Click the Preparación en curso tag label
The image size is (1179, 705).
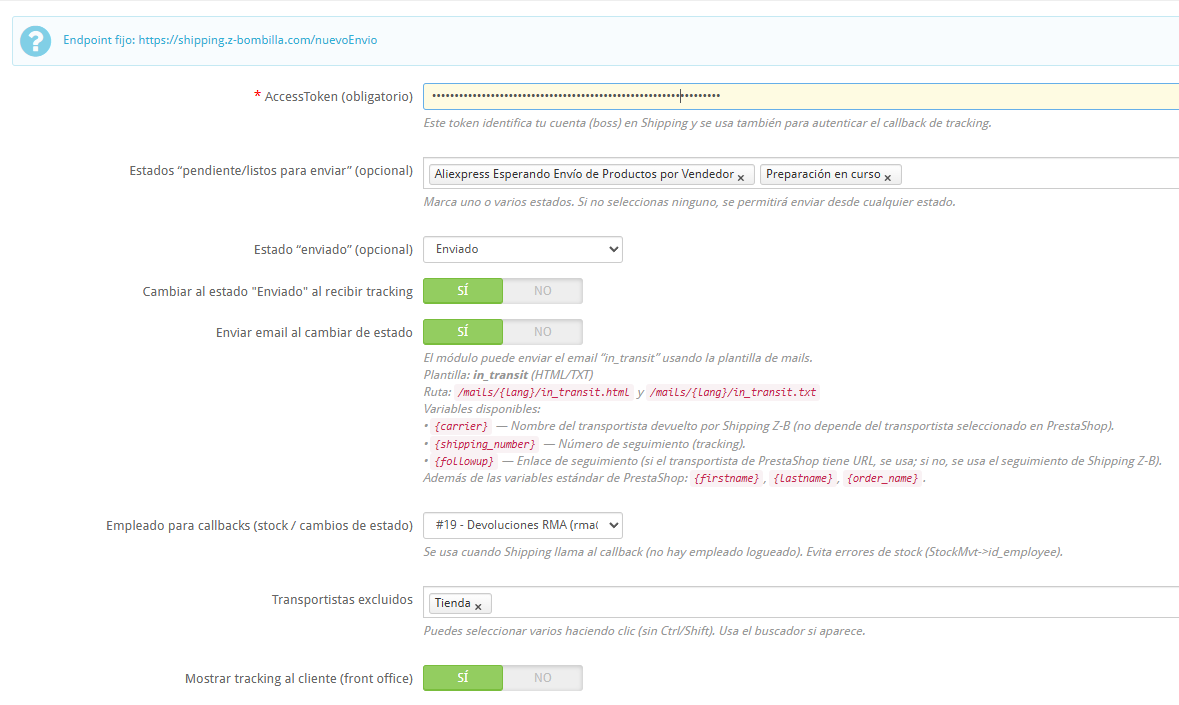pyautogui.click(x=823, y=174)
